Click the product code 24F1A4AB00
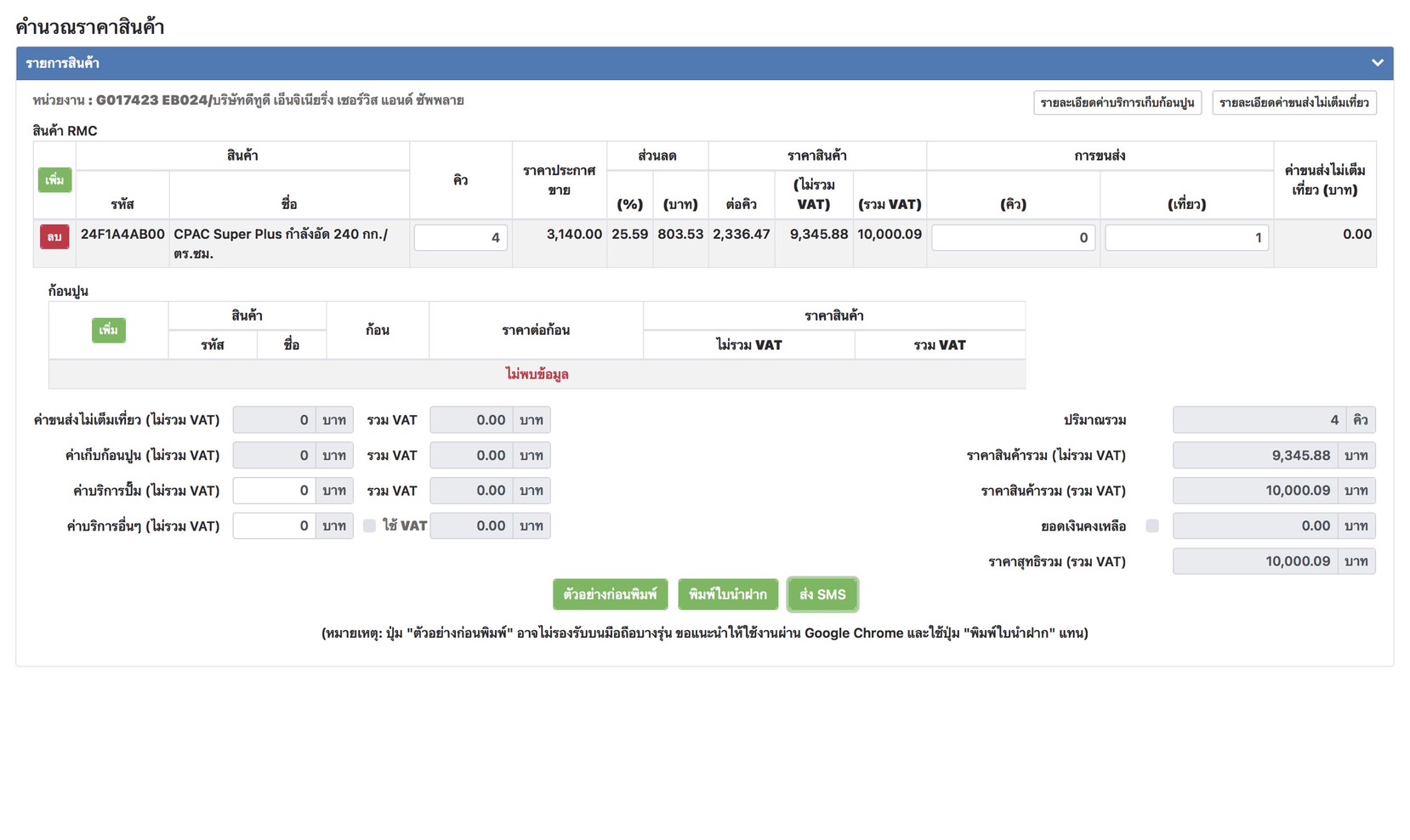1410x840 pixels. pyautogui.click(x=122, y=235)
